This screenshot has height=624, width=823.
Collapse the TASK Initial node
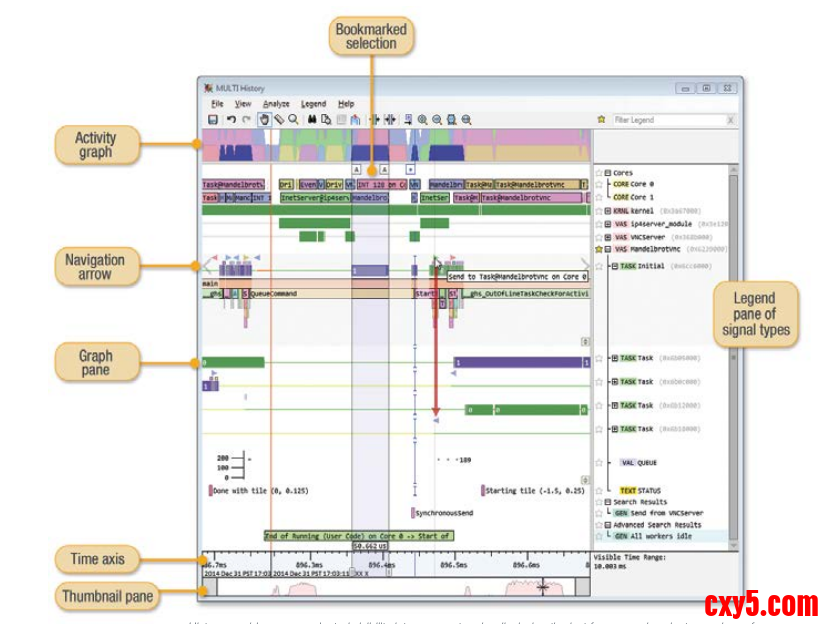pyautogui.click(x=615, y=266)
